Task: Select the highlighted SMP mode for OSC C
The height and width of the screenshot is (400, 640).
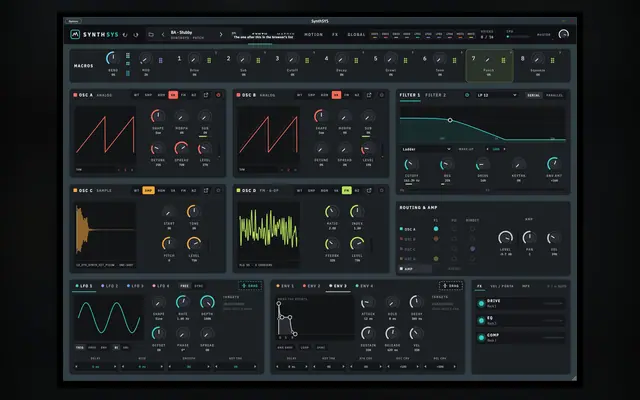Action: [148, 190]
